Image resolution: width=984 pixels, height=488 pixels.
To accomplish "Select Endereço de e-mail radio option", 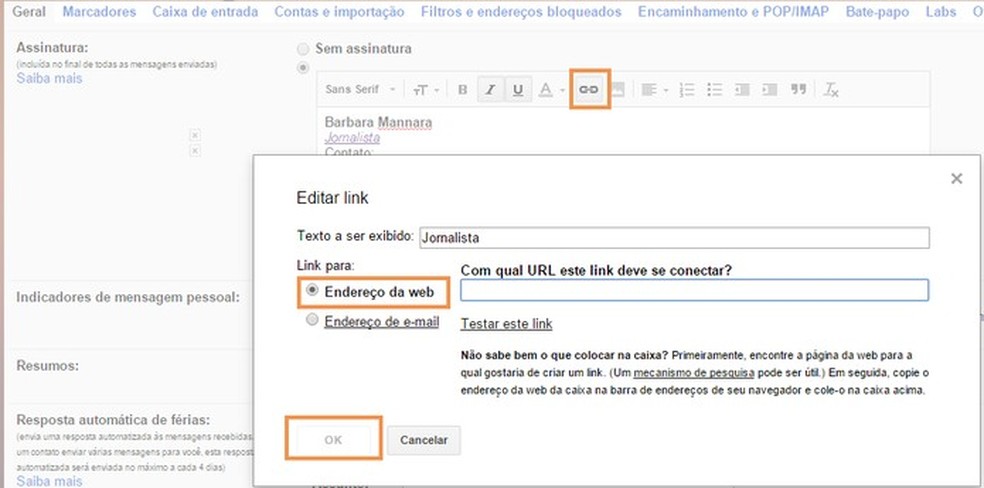I will 312,321.
